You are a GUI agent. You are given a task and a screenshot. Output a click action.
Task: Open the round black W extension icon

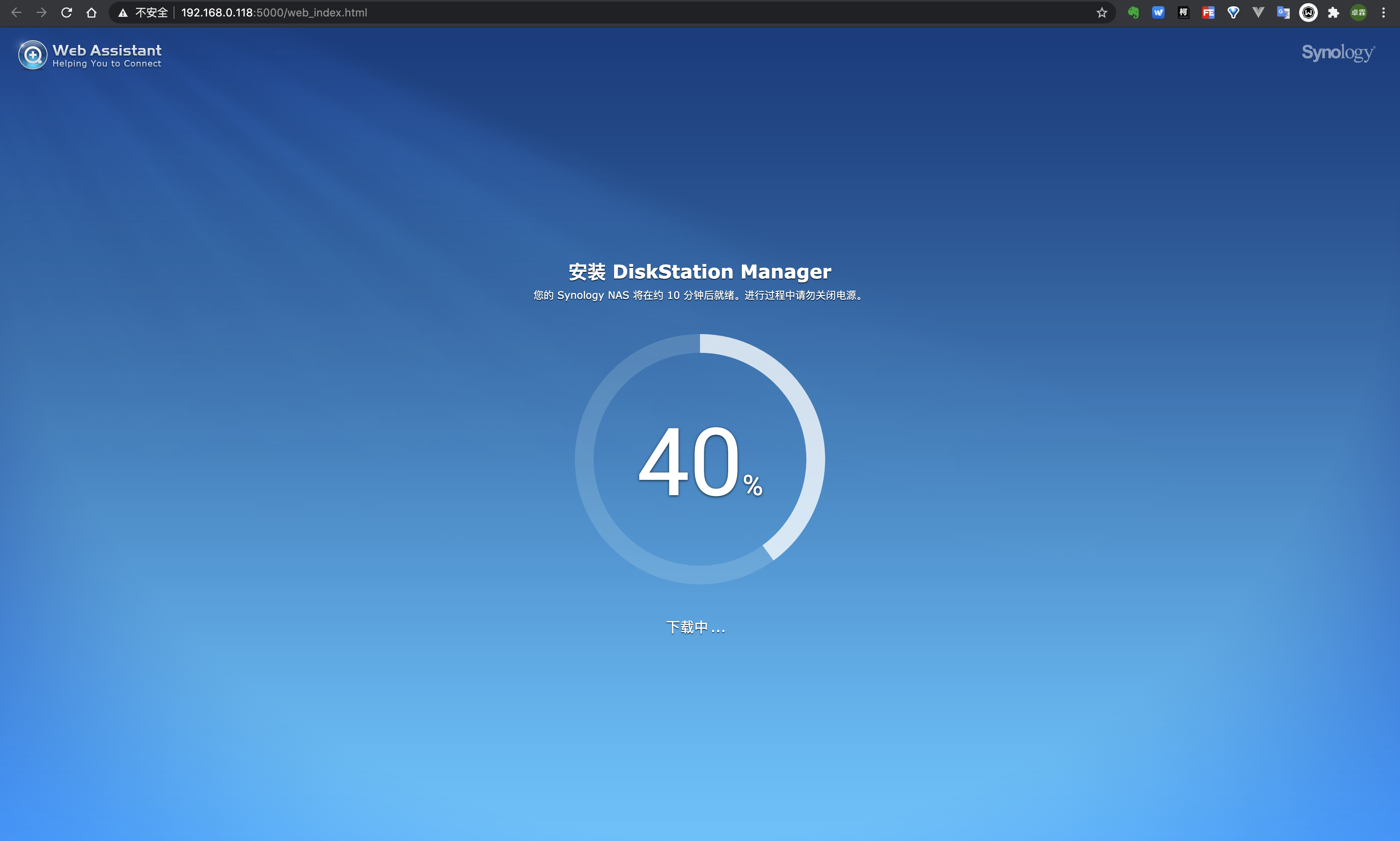tap(1308, 13)
